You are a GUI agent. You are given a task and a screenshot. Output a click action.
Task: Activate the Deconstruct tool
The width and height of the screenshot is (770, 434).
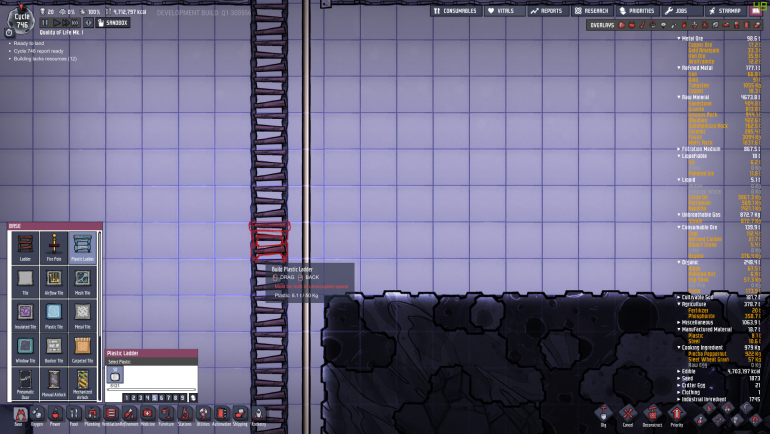pyautogui.click(x=652, y=415)
